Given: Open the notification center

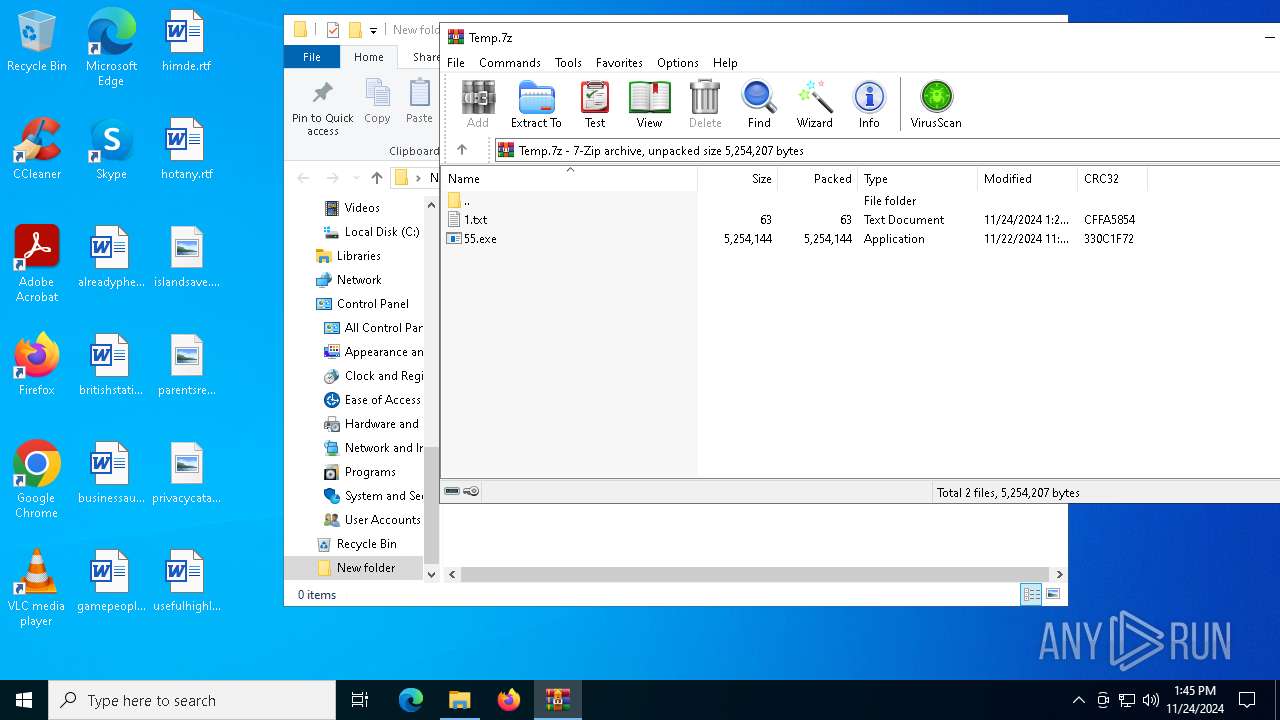Looking at the screenshot, I should coord(1247,700).
